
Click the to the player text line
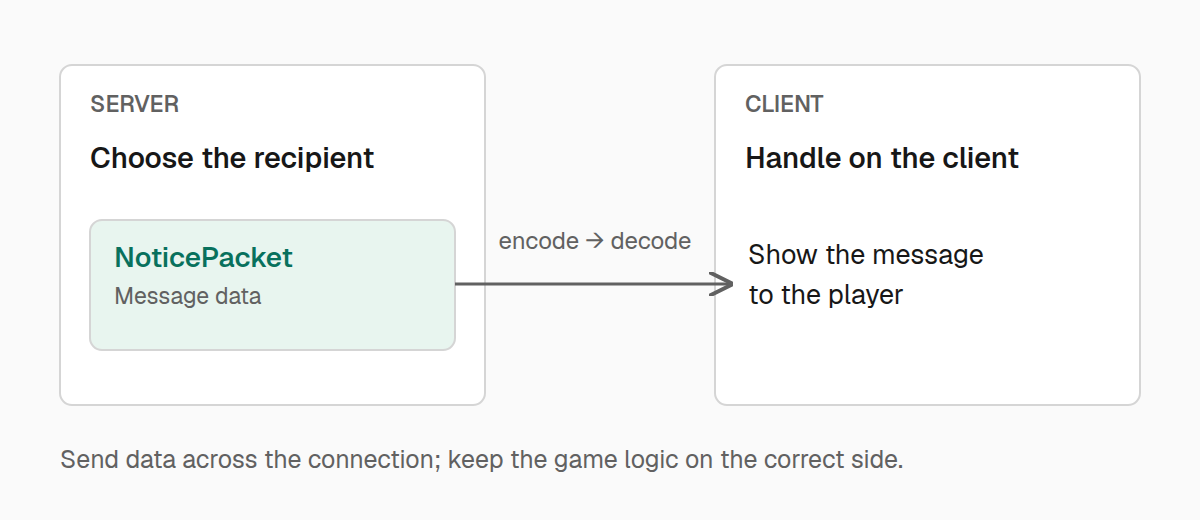(x=826, y=295)
